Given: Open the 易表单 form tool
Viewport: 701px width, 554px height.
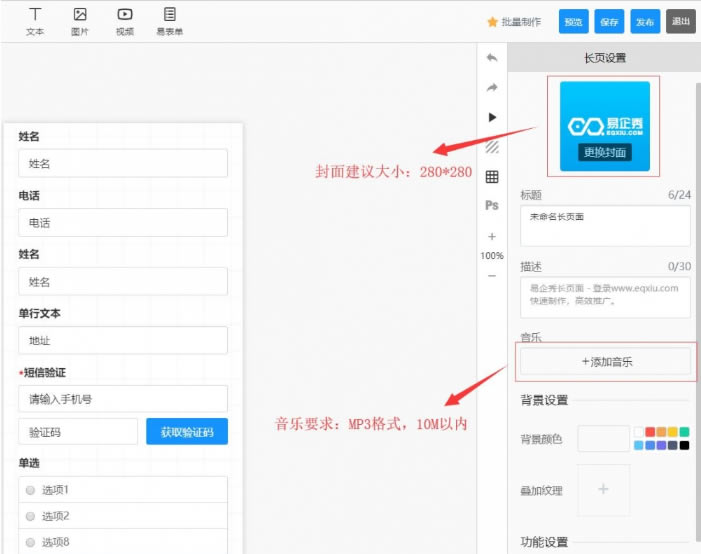Looking at the screenshot, I should point(170,21).
